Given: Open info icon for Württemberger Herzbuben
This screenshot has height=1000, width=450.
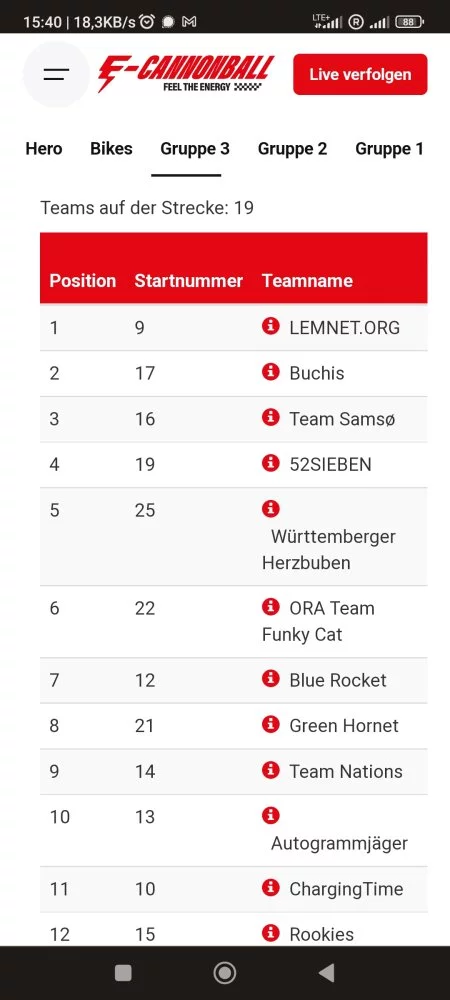Looking at the screenshot, I should click(x=271, y=509).
